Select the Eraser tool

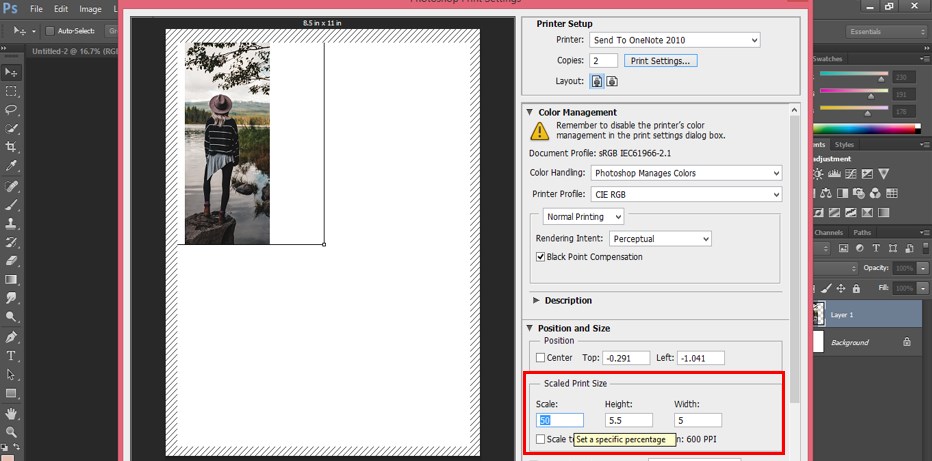pyautogui.click(x=11, y=261)
